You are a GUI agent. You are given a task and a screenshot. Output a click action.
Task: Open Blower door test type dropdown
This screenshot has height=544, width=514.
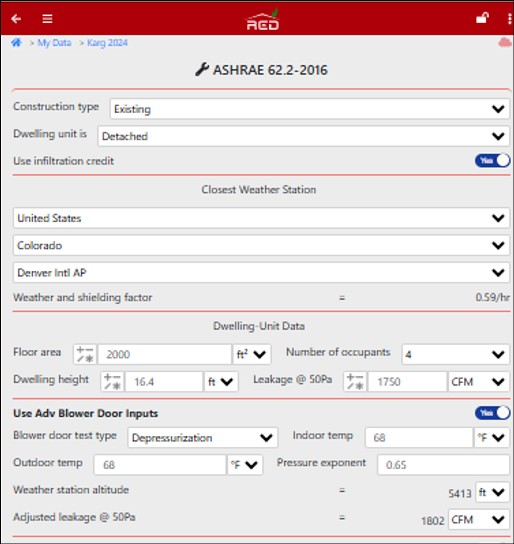tap(203, 437)
